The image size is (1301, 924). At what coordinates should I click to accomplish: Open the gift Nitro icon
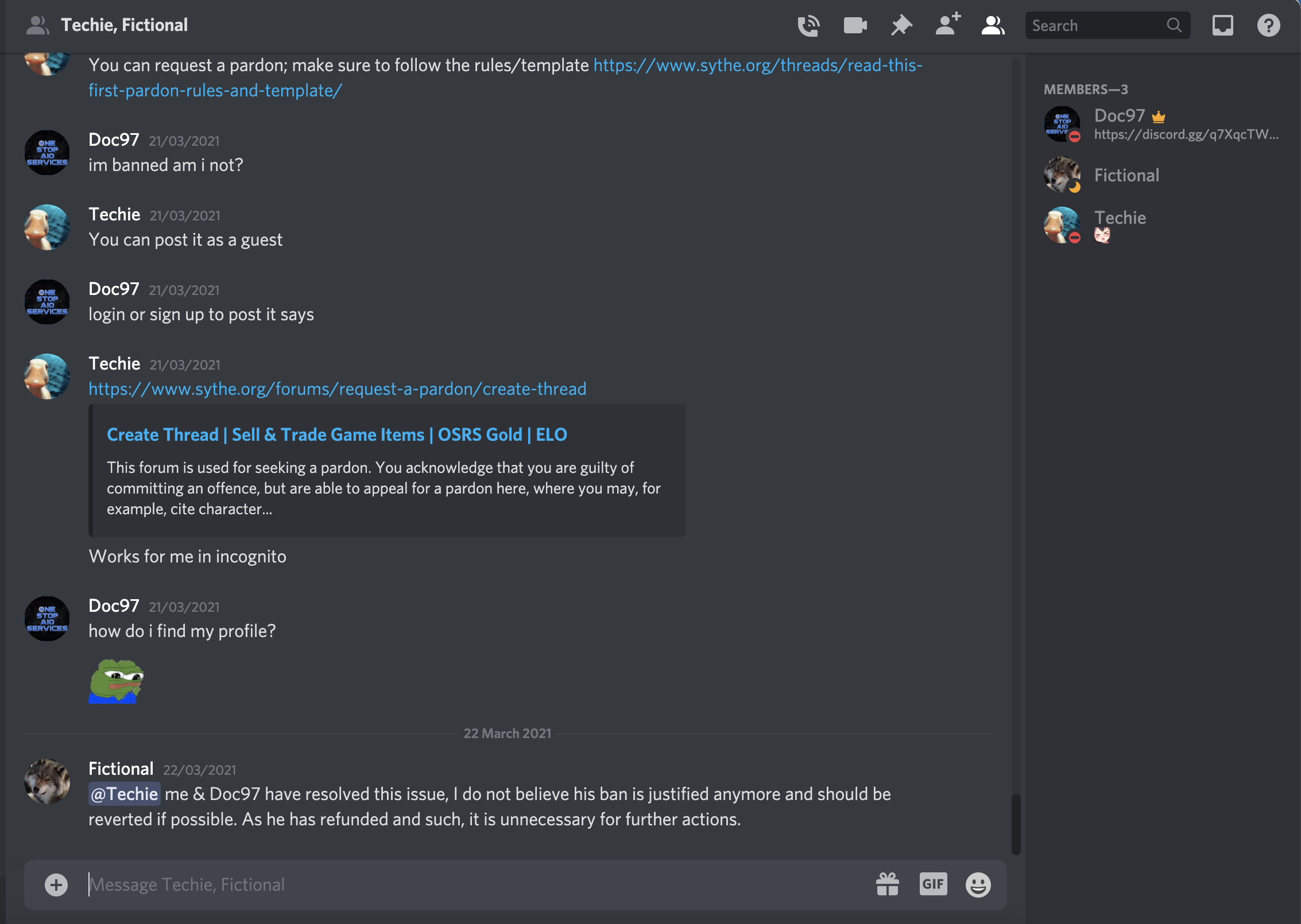pos(888,884)
